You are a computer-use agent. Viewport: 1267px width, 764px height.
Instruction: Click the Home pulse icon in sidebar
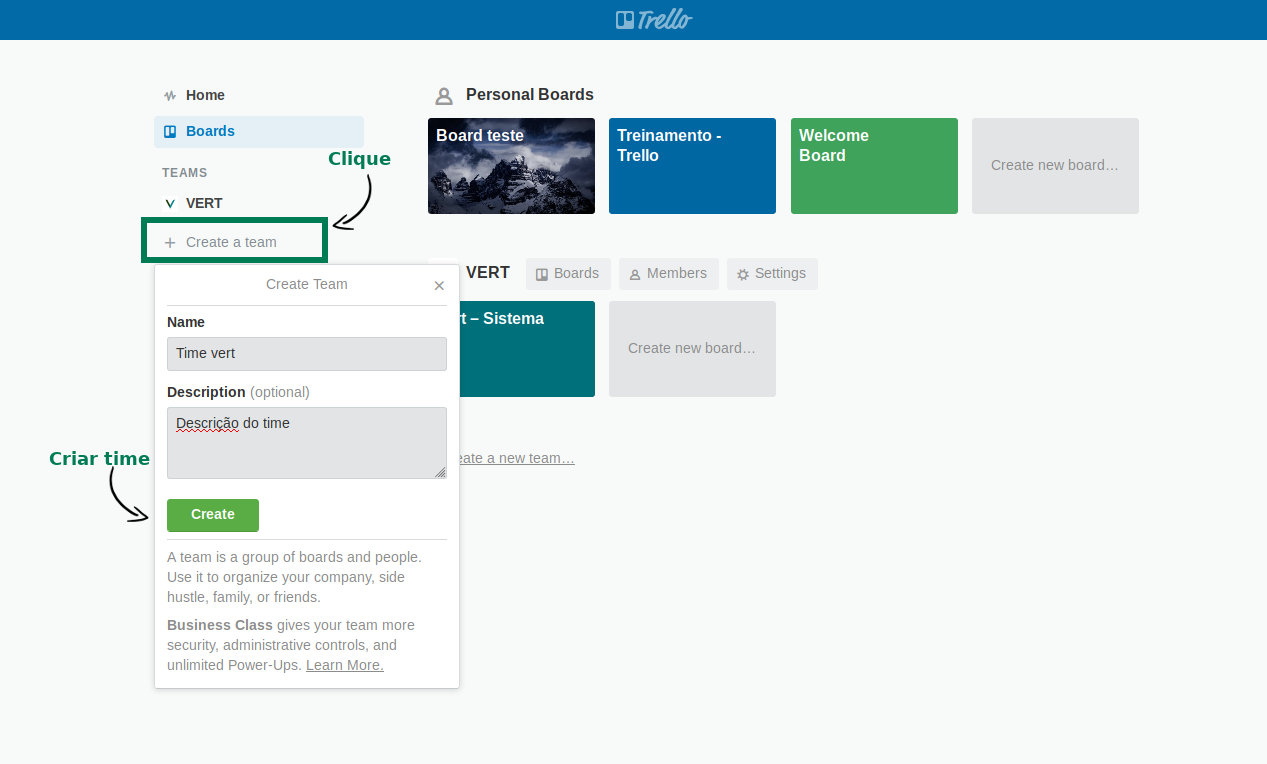pos(170,96)
